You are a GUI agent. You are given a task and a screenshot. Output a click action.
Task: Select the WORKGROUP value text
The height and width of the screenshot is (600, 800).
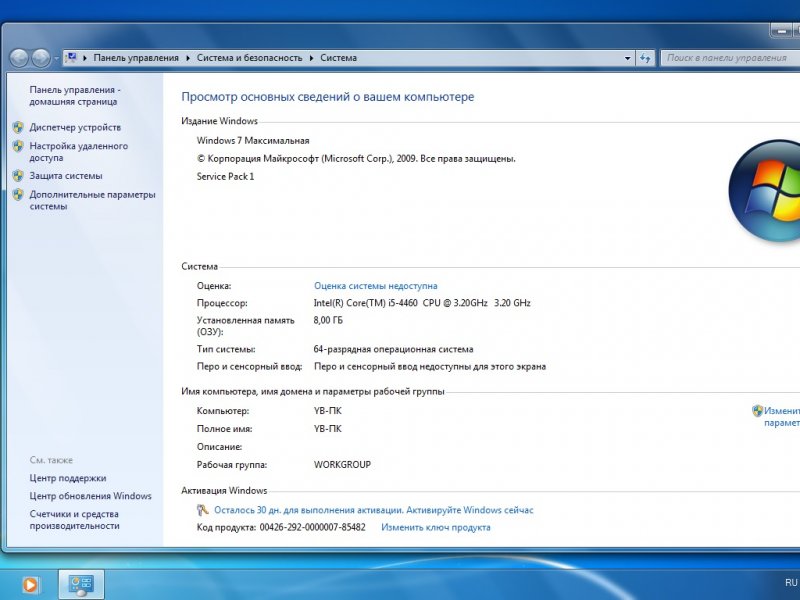342,465
